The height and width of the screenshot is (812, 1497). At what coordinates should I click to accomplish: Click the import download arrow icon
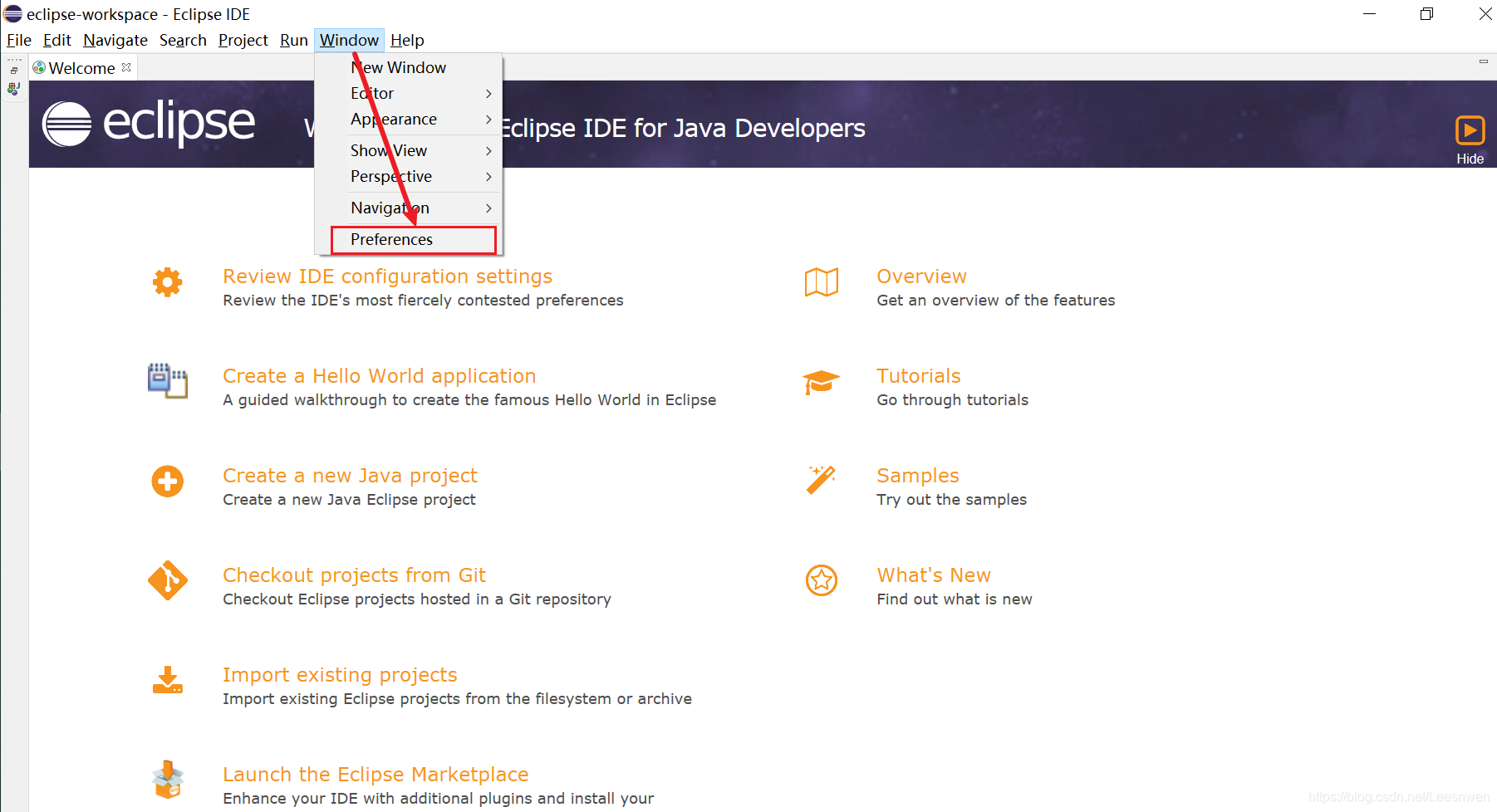coord(168,680)
